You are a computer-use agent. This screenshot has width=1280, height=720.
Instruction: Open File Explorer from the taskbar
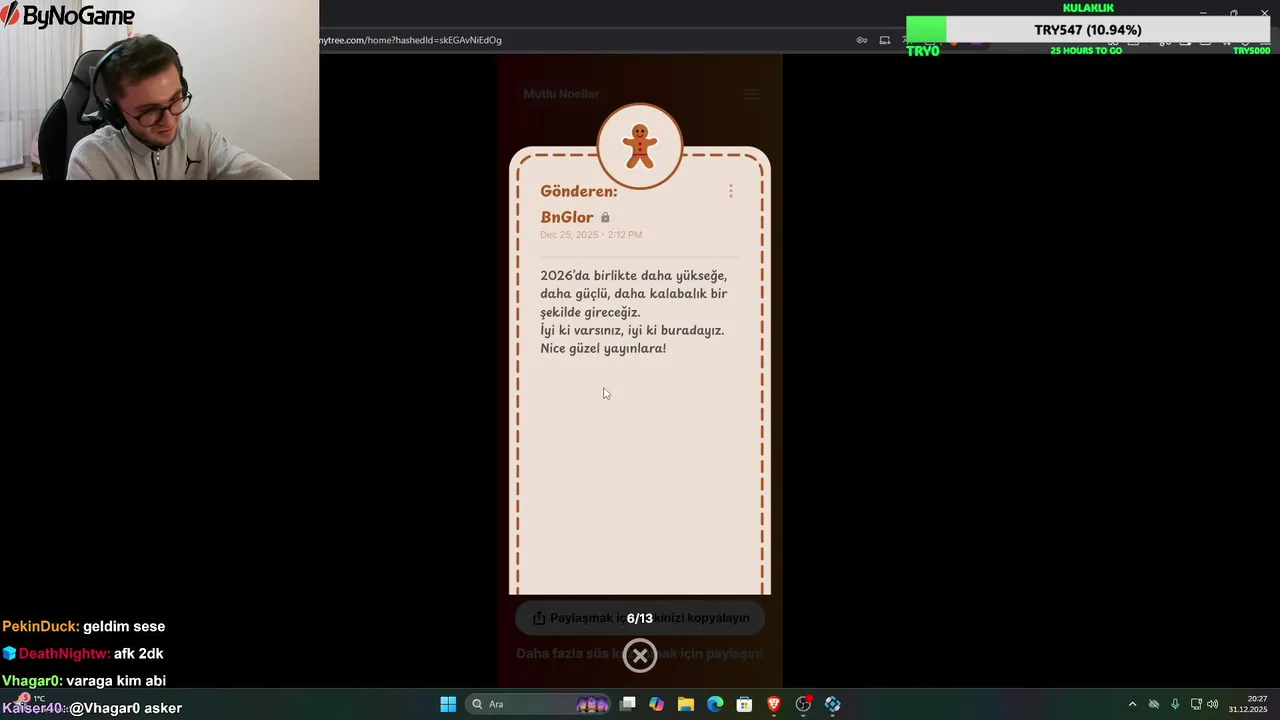(x=686, y=704)
